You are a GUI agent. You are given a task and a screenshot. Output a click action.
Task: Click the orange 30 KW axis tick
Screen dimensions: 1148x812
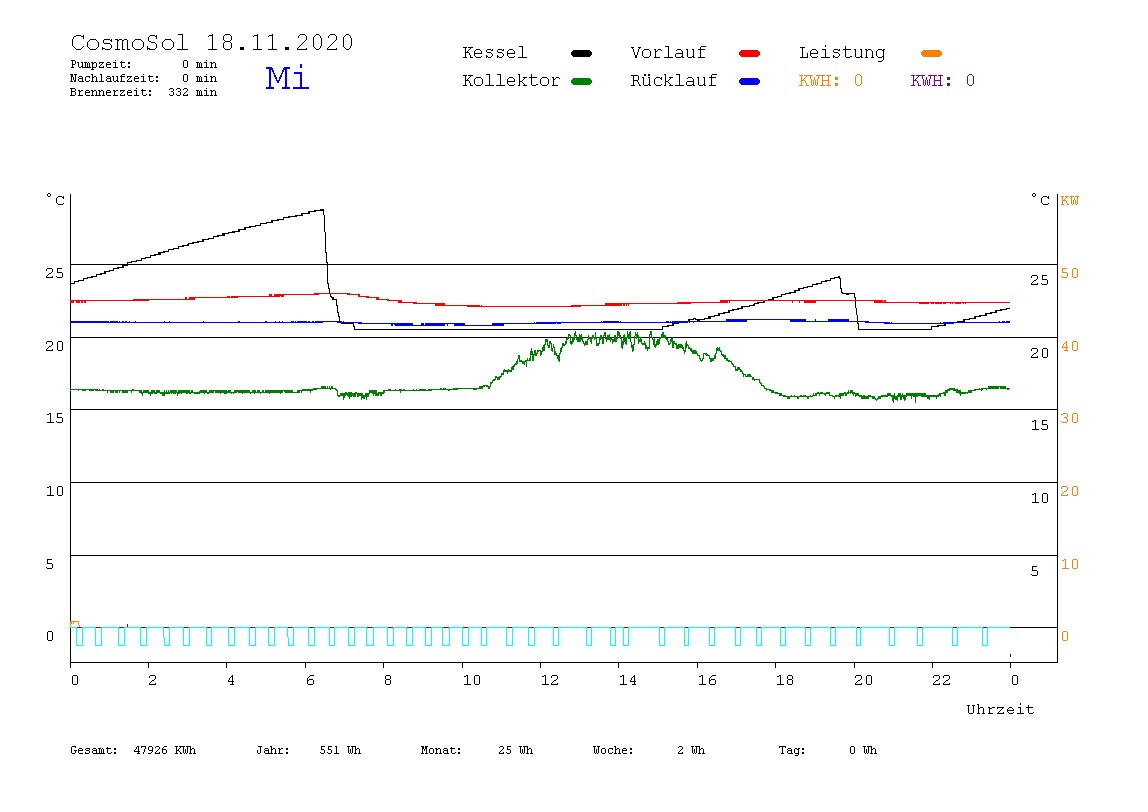click(1070, 418)
